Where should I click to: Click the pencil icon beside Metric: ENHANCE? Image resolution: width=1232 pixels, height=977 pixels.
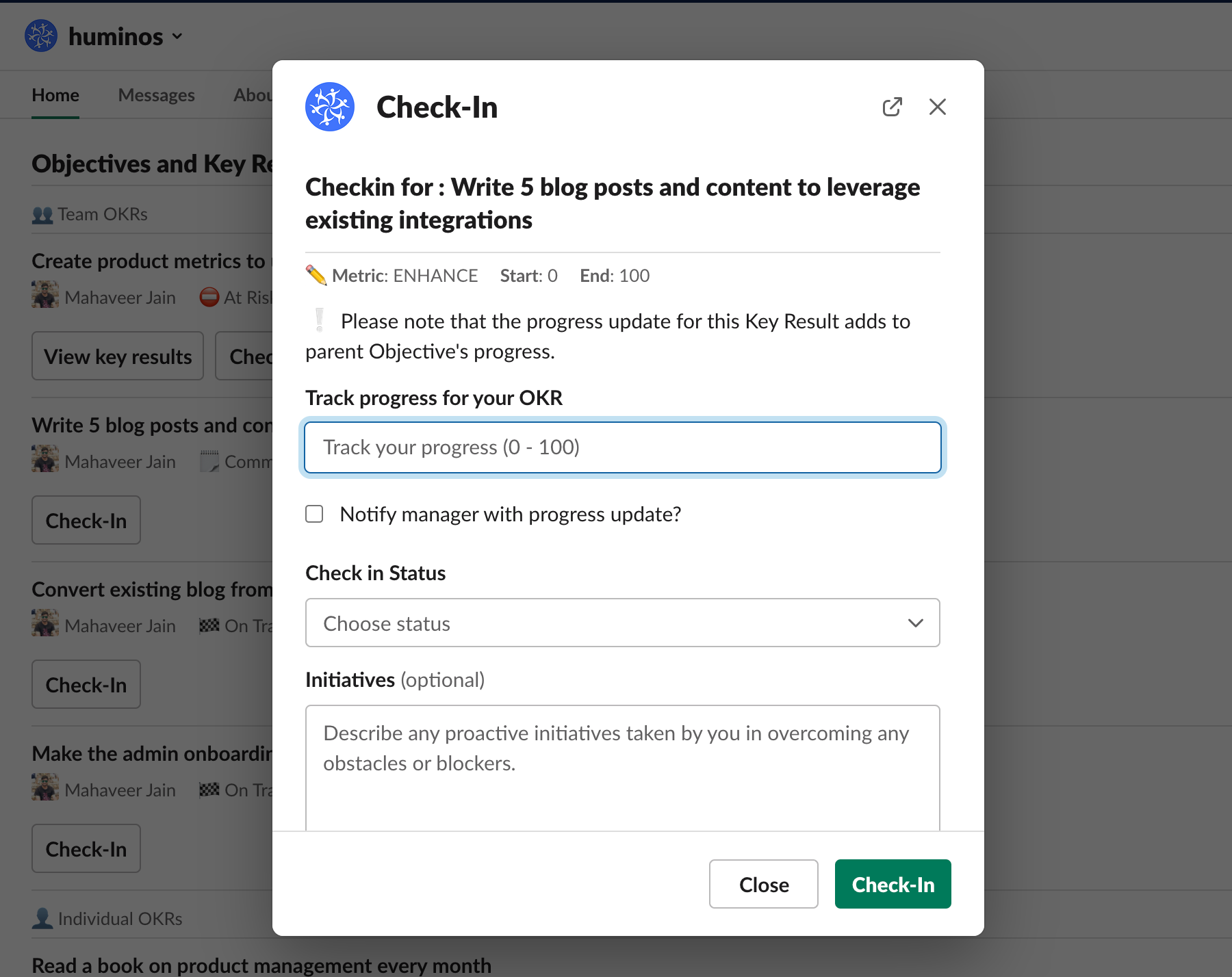316,275
